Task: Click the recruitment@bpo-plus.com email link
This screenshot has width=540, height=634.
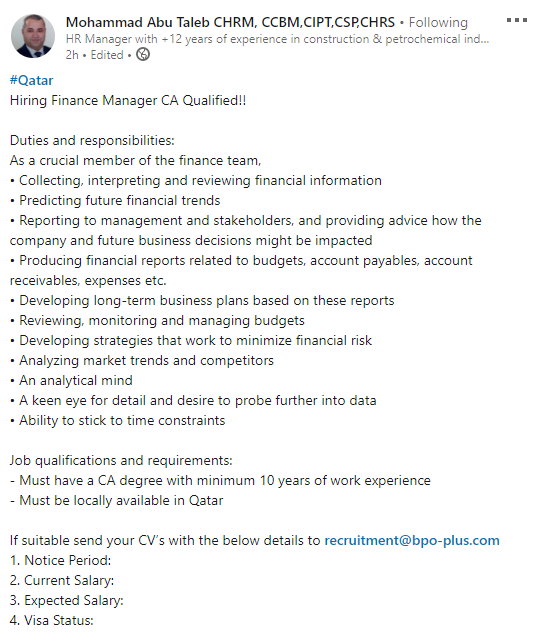Action: tap(412, 540)
